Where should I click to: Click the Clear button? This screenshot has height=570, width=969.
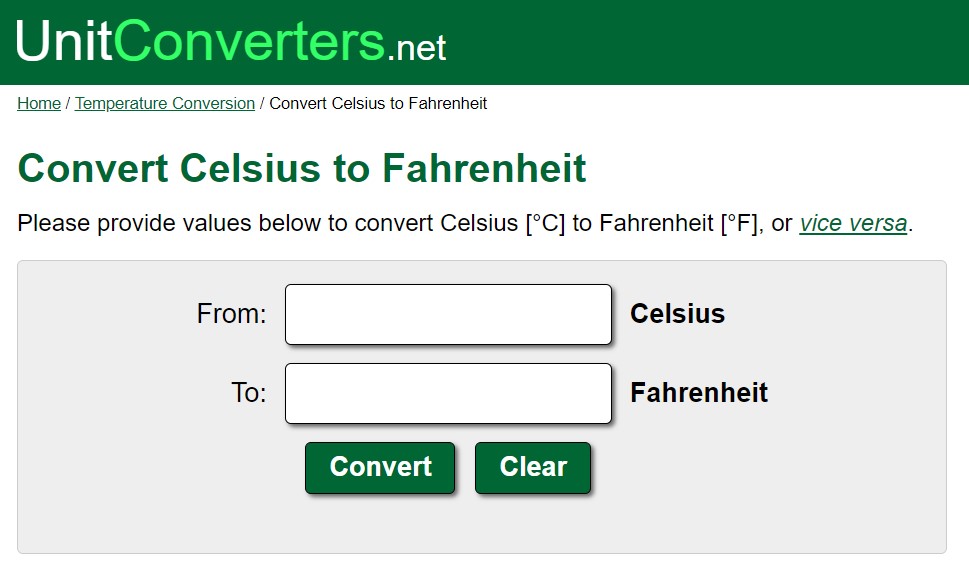(533, 467)
